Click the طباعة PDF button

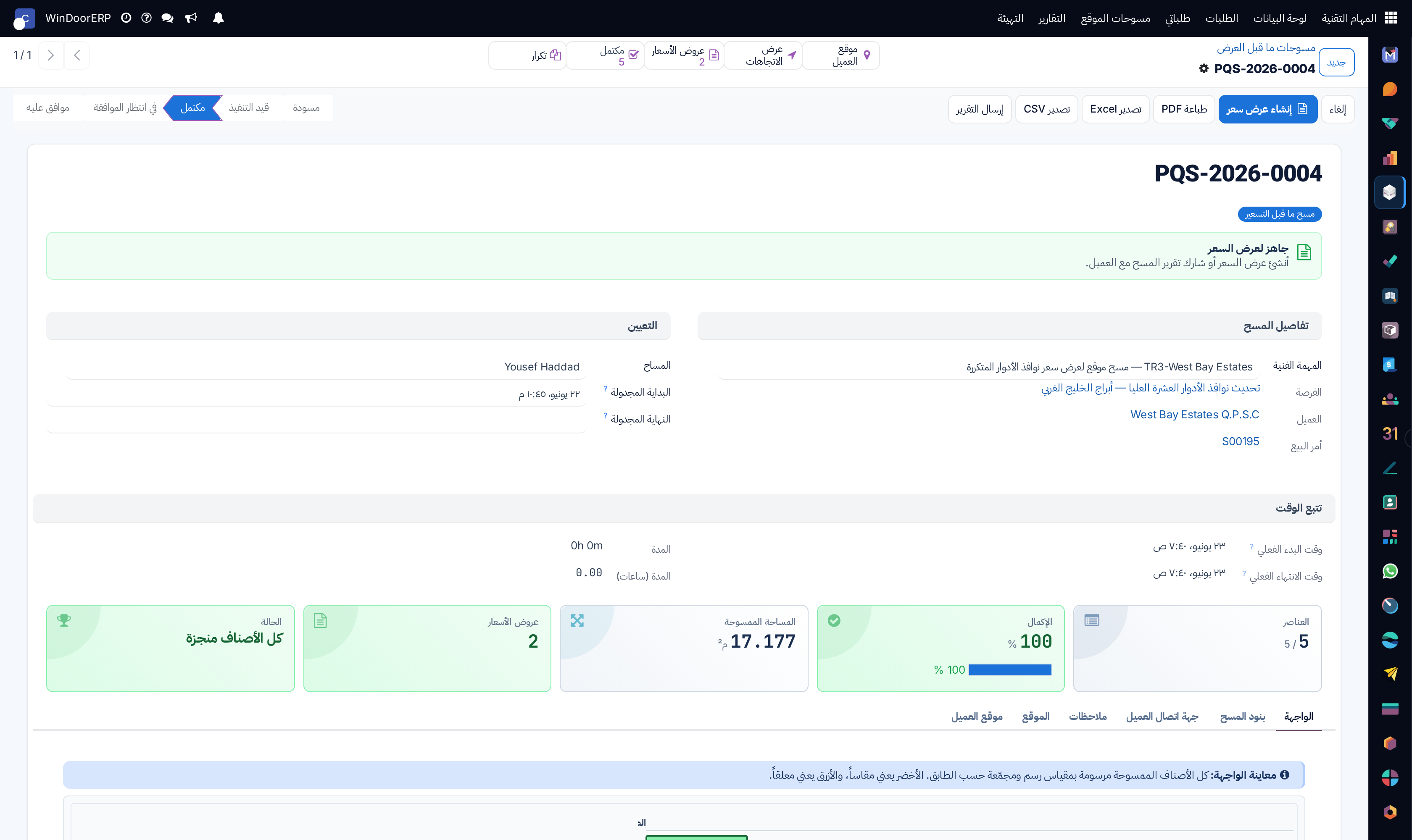click(x=1184, y=109)
